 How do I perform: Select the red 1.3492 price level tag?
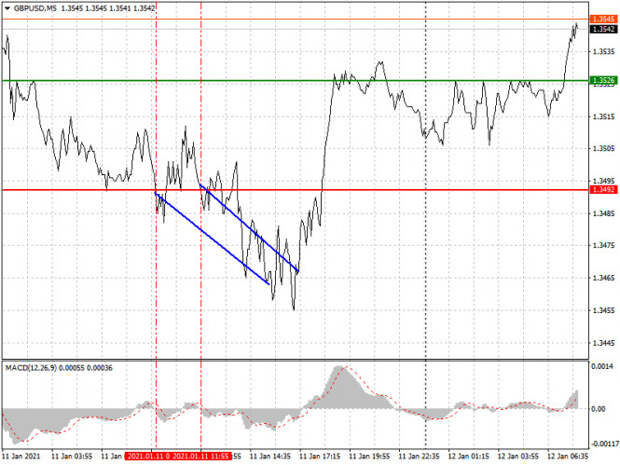click(x=603, y=189)
